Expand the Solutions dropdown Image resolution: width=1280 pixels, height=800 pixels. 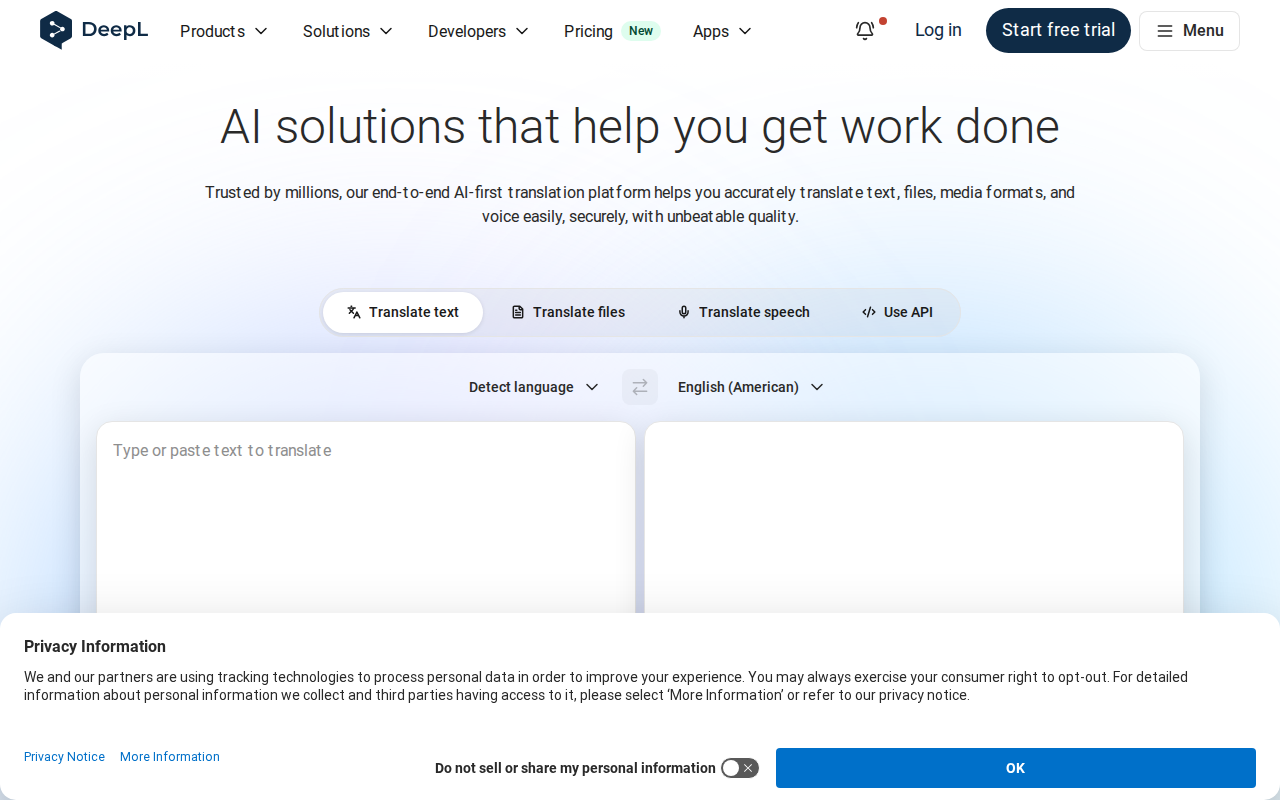point(348,31)
